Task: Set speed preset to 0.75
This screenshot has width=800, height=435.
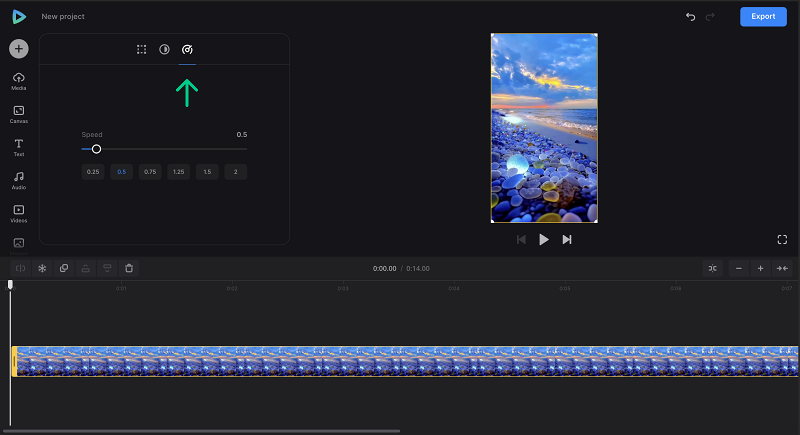Action: click(x=150, y=172)
